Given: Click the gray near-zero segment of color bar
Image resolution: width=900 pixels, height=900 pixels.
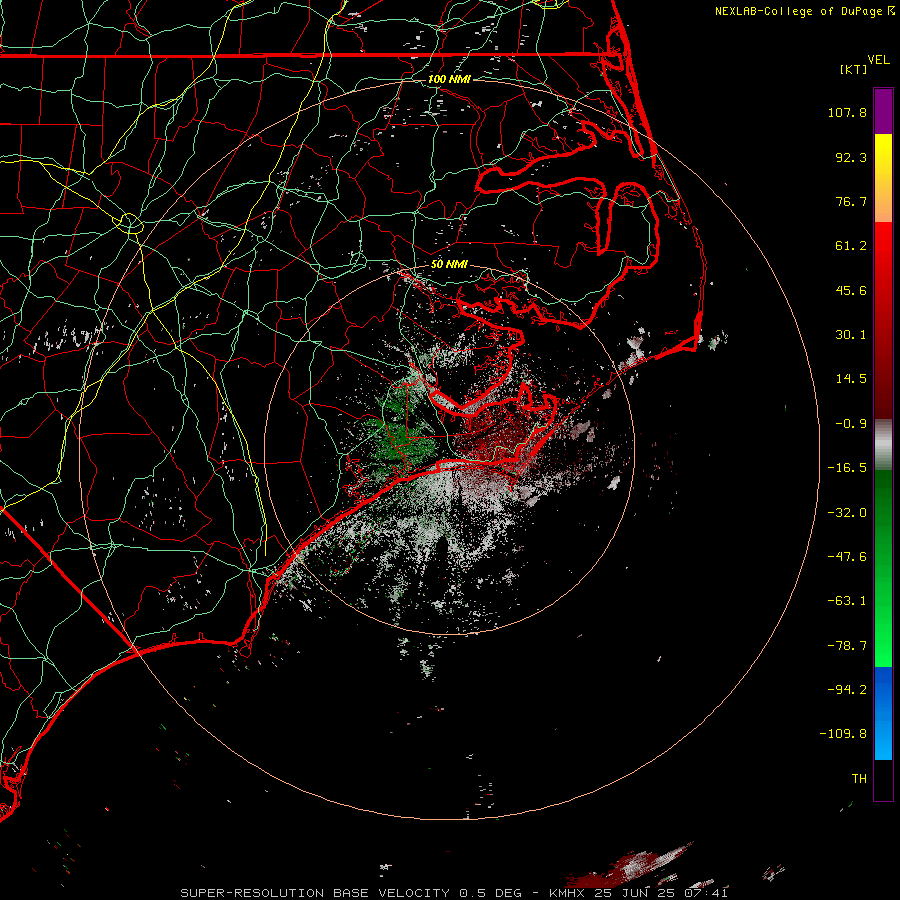Looking at the screenshot, I should click(x=883, y=445).
